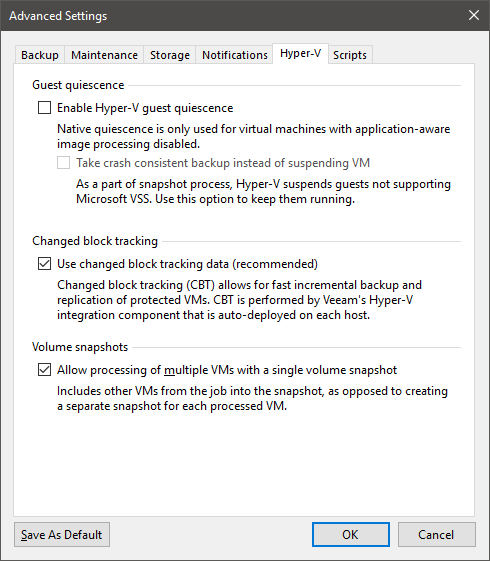Select the Storage tab
490x561 pixels.
[x=170, y=55]
